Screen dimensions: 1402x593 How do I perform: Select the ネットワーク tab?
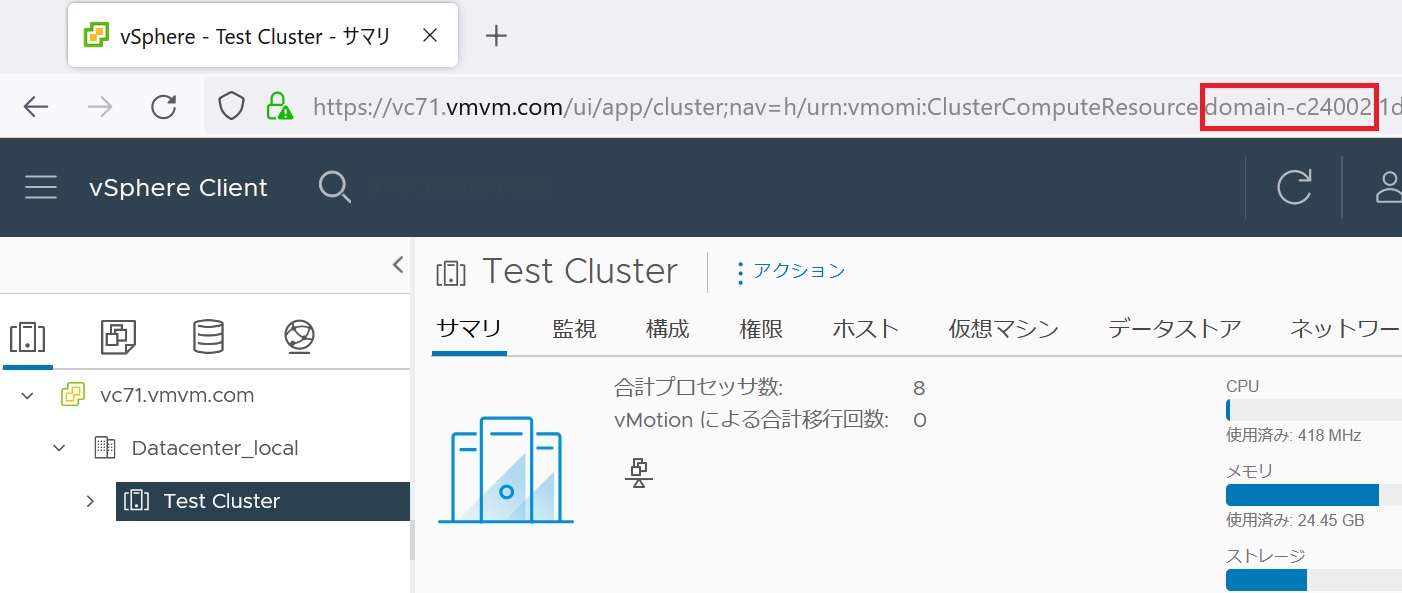tap(1346, 328)
